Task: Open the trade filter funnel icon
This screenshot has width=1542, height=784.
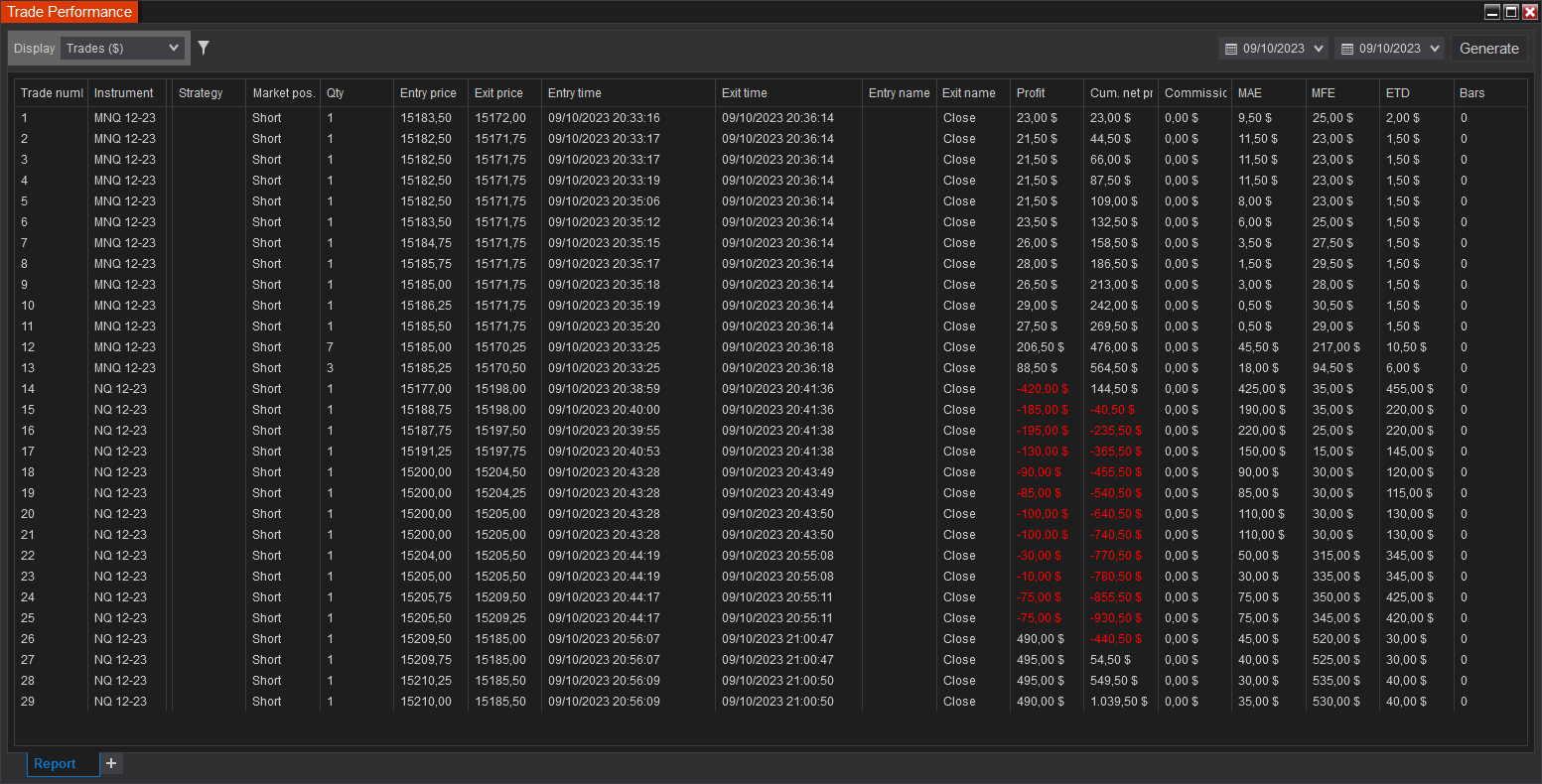Action: 204,48
